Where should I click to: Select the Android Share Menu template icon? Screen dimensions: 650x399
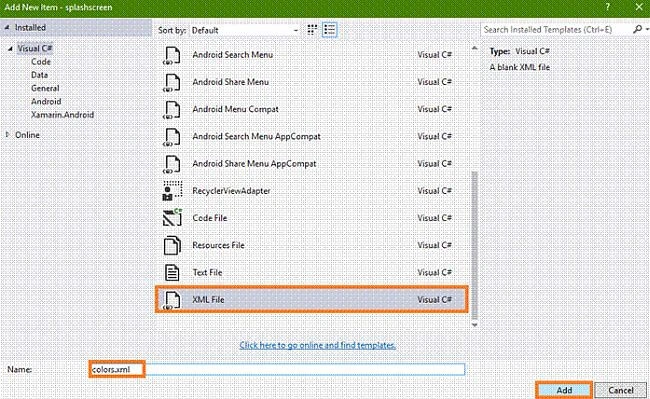[x=172, y=82]
